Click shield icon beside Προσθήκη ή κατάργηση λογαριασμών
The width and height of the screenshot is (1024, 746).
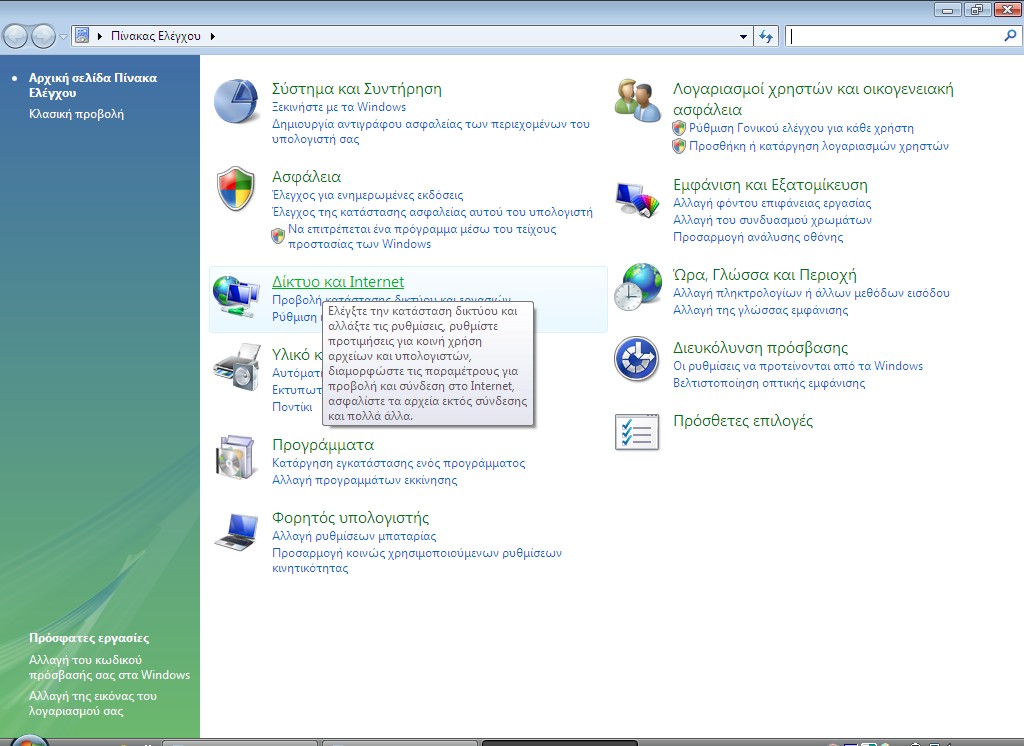[679, 146]
